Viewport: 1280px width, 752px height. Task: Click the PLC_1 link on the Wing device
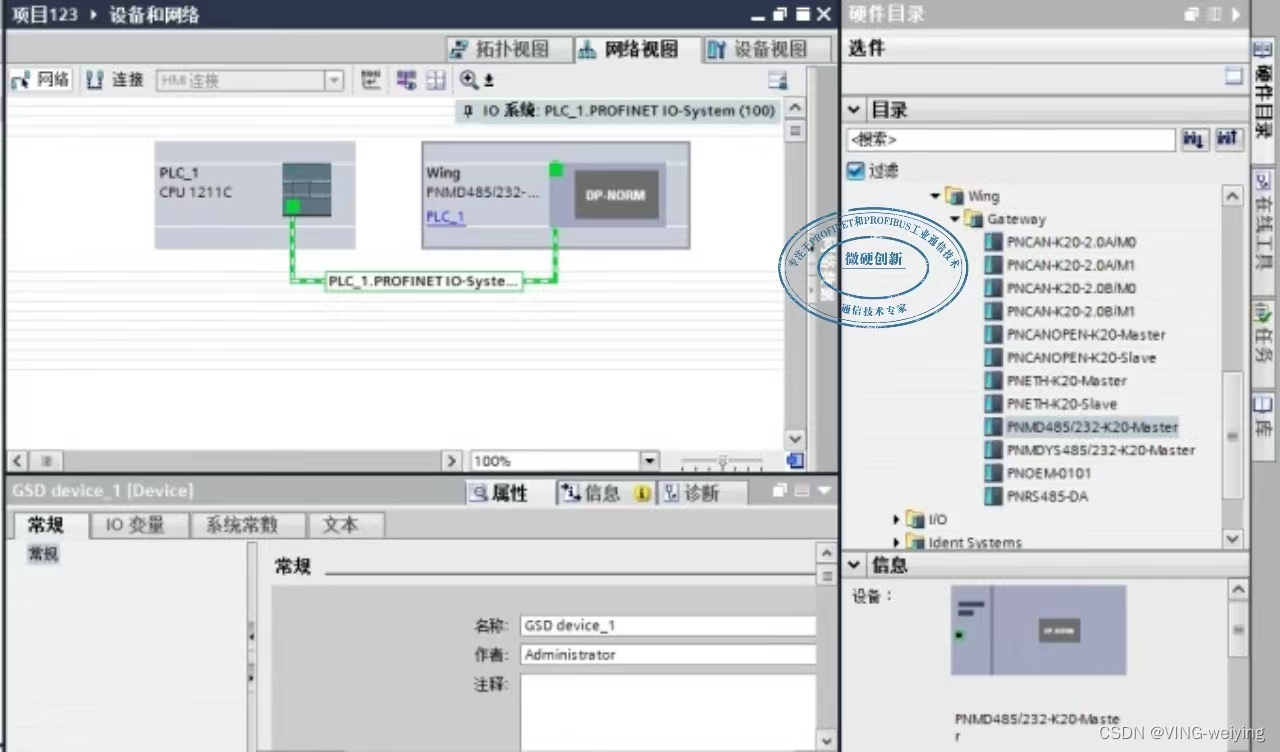445,216
